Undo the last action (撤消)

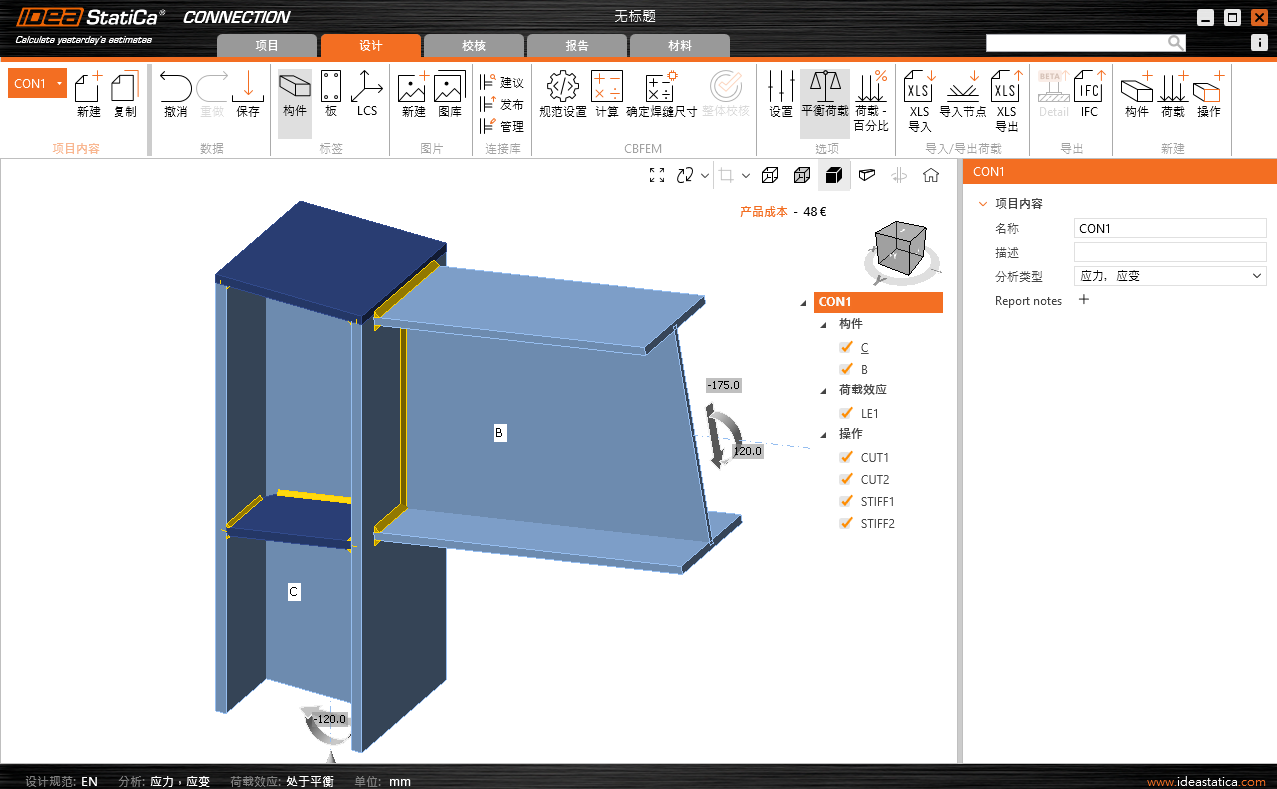[176, 95]
